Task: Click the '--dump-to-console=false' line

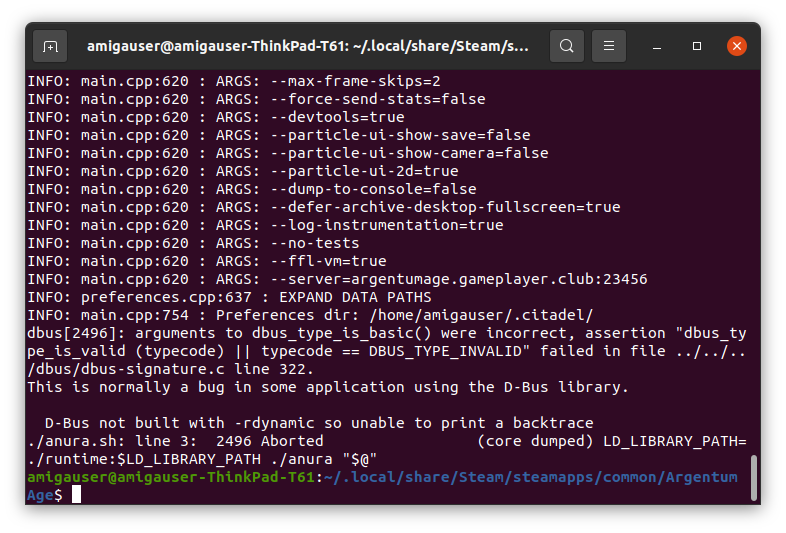Action: click(x=252, y=190)
